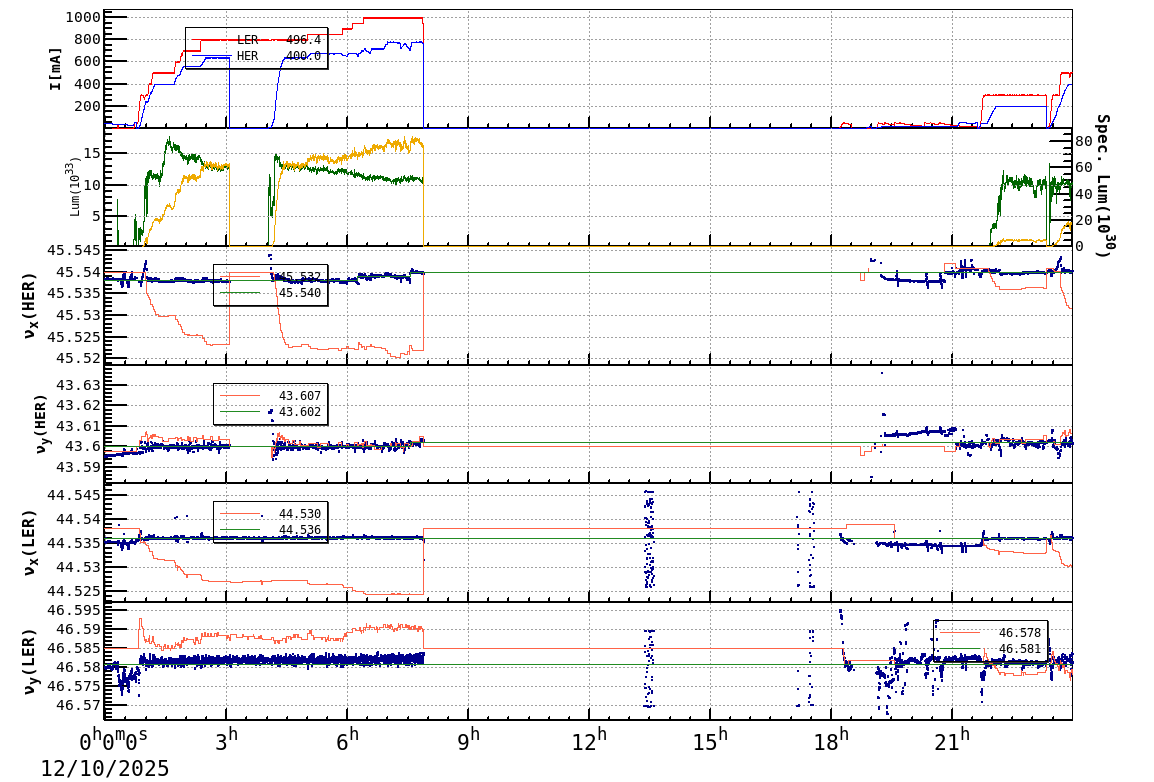Click the 60 tick on Spec. Lum axis

tap(1083, 167)
